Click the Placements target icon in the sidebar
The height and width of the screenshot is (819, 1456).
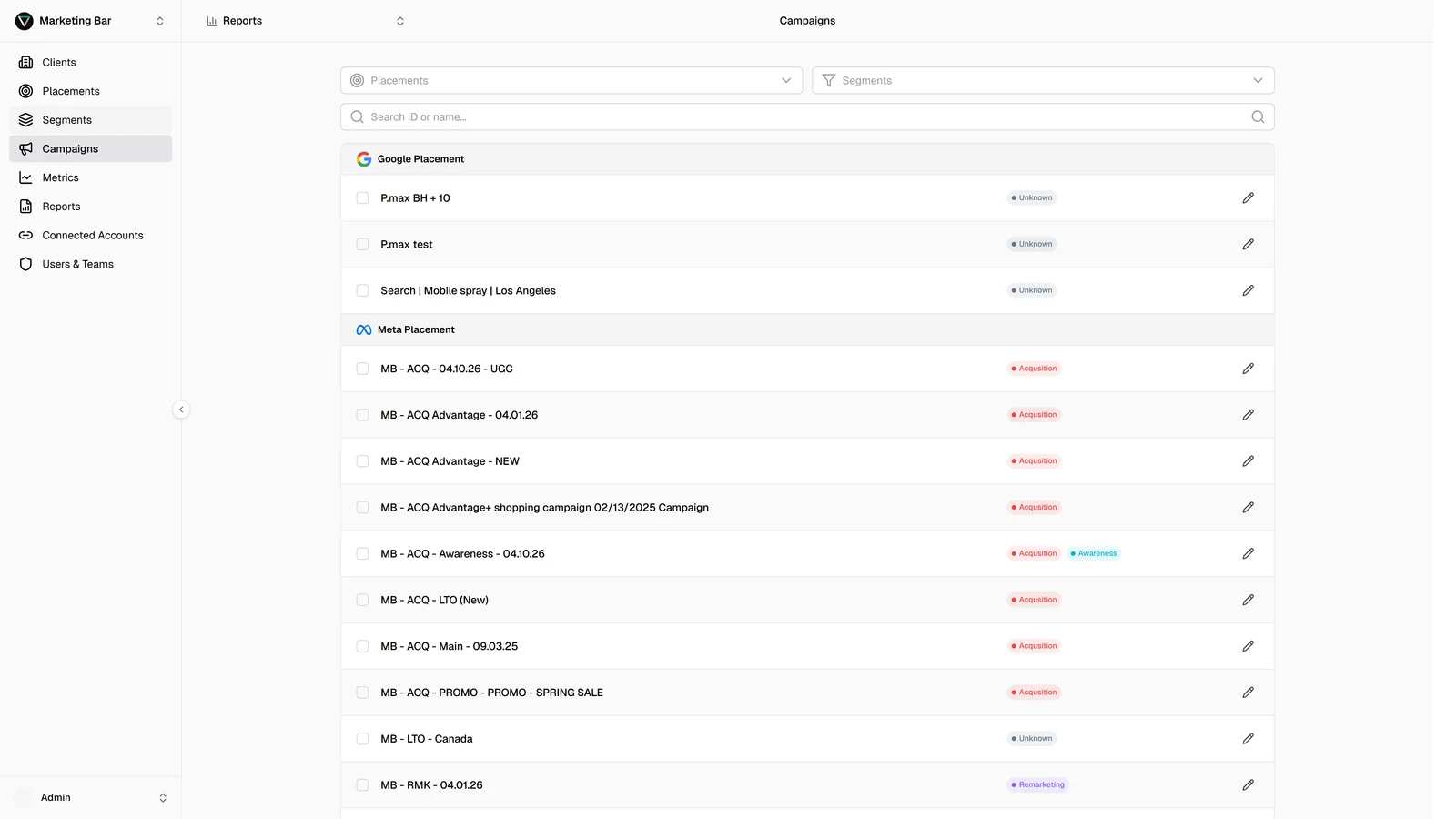(x=25, y=91)
